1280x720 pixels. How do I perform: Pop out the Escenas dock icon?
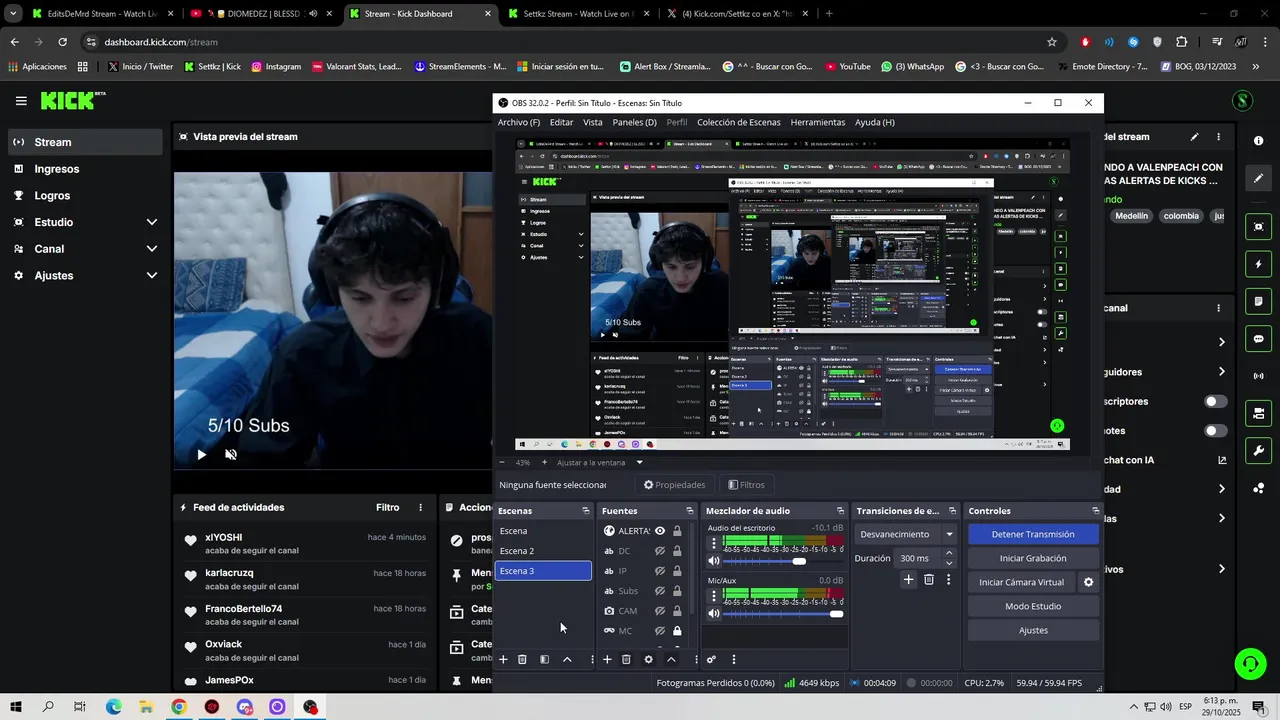[x=585, y=511]
